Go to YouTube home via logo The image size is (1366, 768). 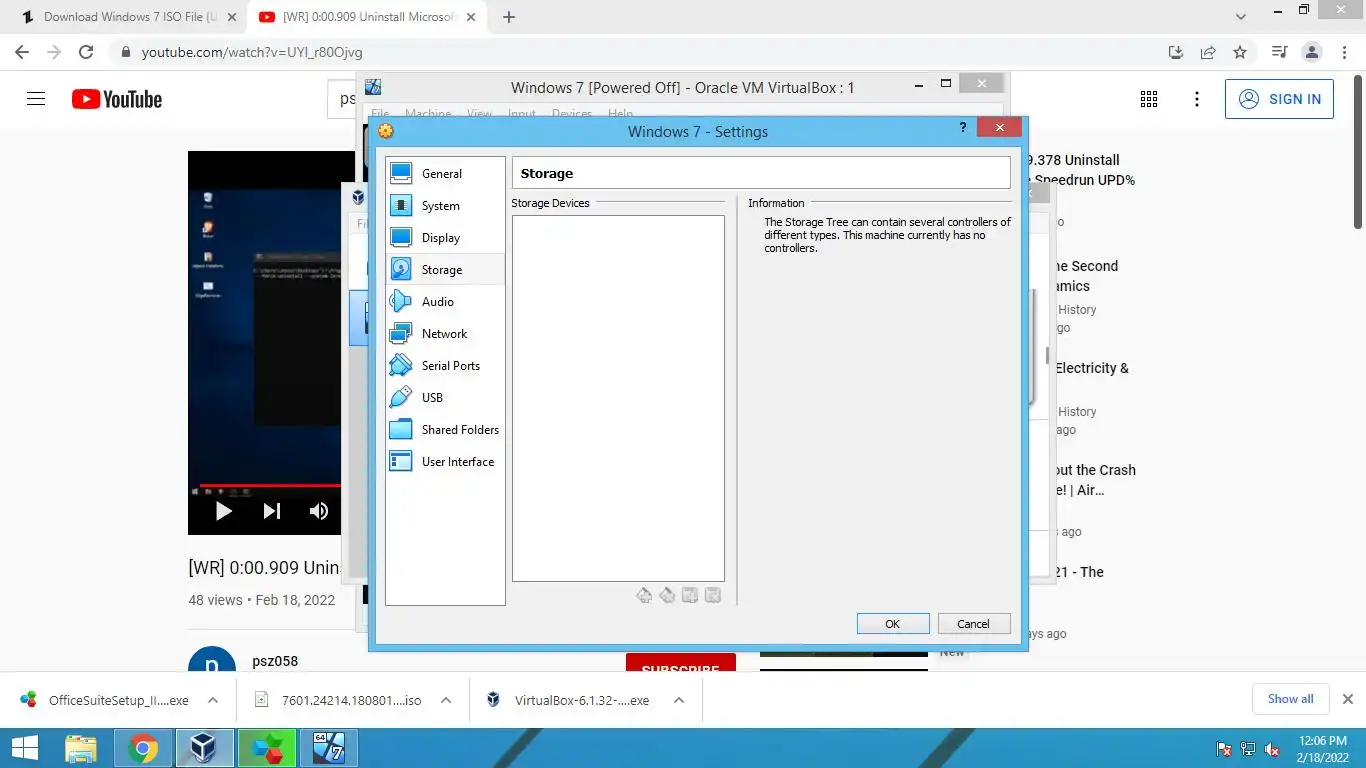click(x=117, y=99)
